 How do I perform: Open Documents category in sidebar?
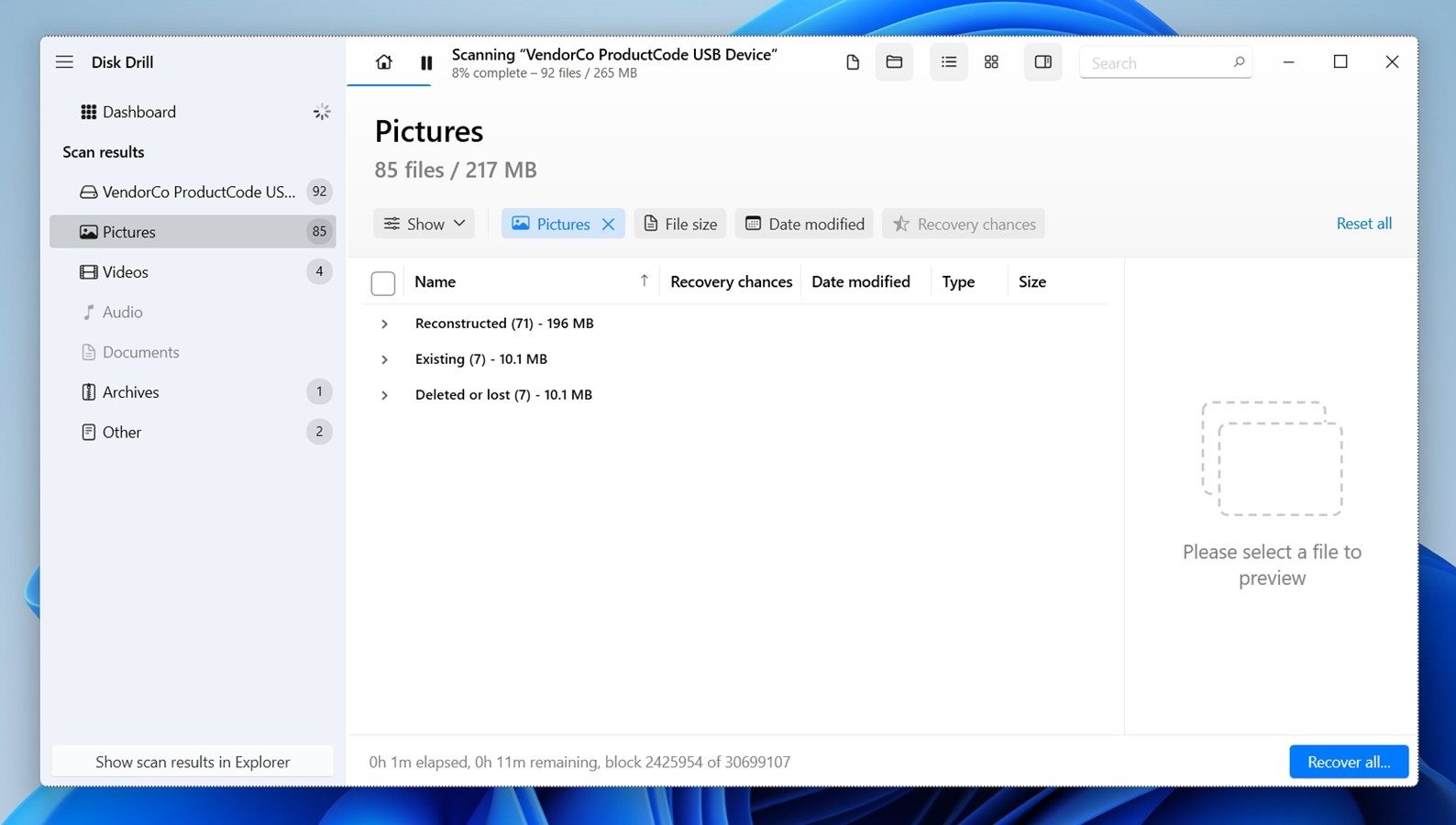193,352
